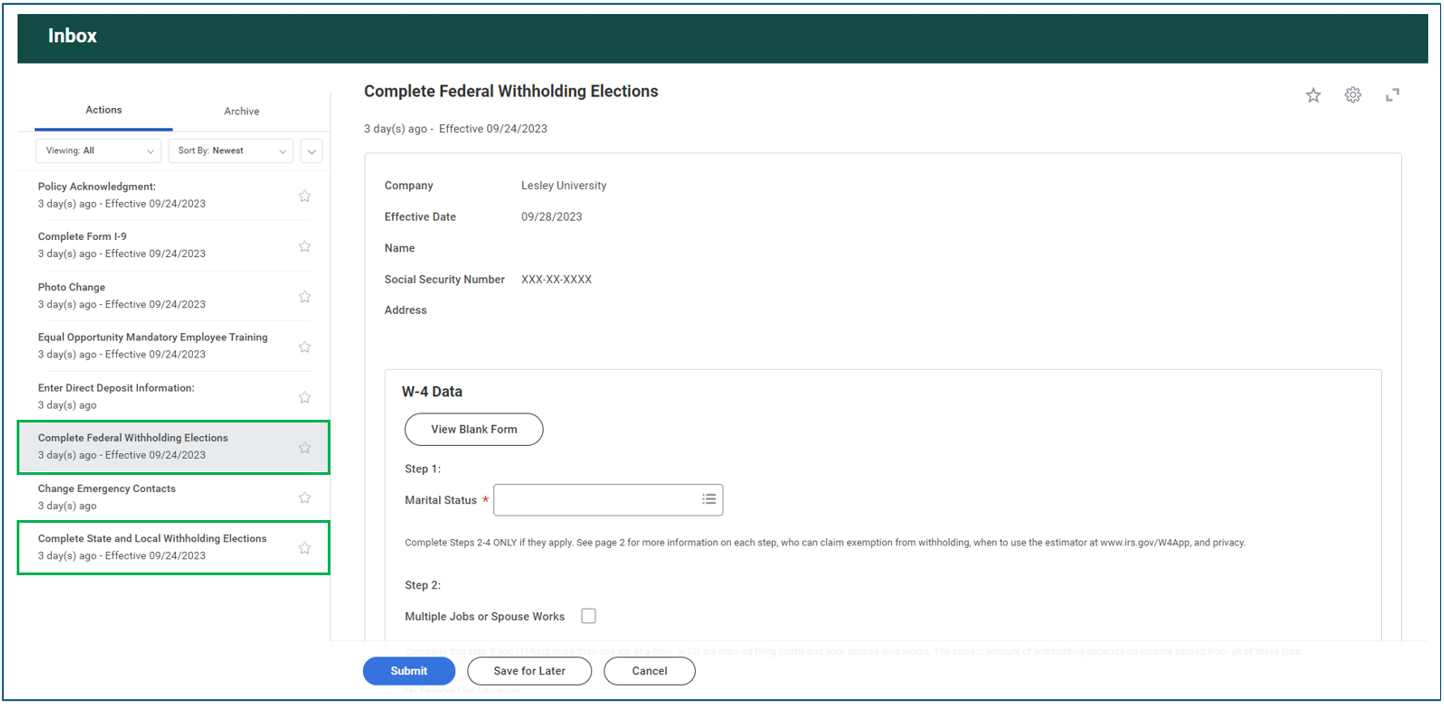Favorite the open task using the header star

pyautogui.click(x=1314, y=95)
